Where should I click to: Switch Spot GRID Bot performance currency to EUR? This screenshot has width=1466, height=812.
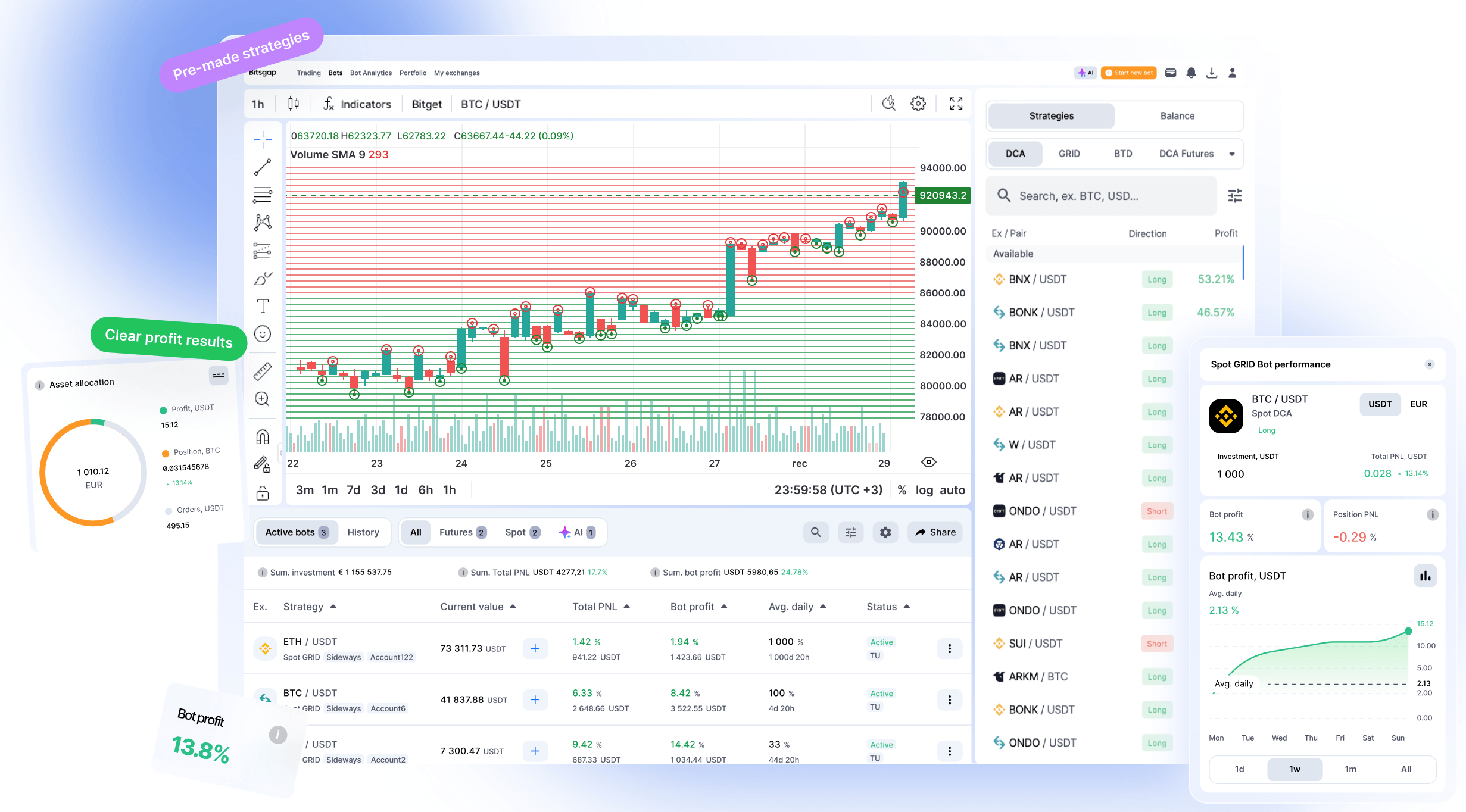pos(1418,404)
